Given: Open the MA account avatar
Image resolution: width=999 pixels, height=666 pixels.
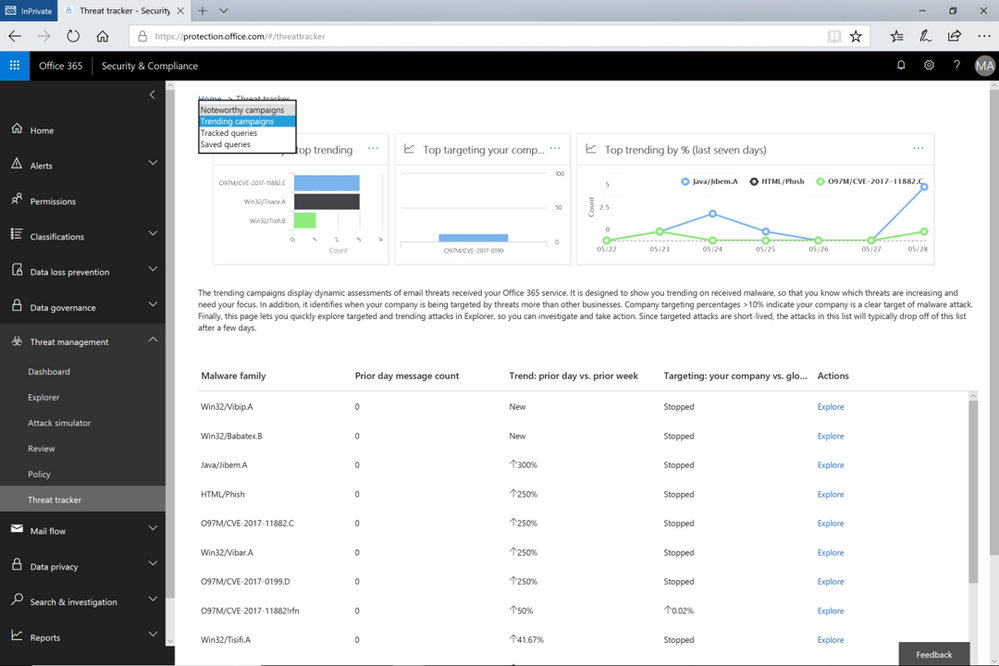Looking at the screenshot, I should 984,64.
